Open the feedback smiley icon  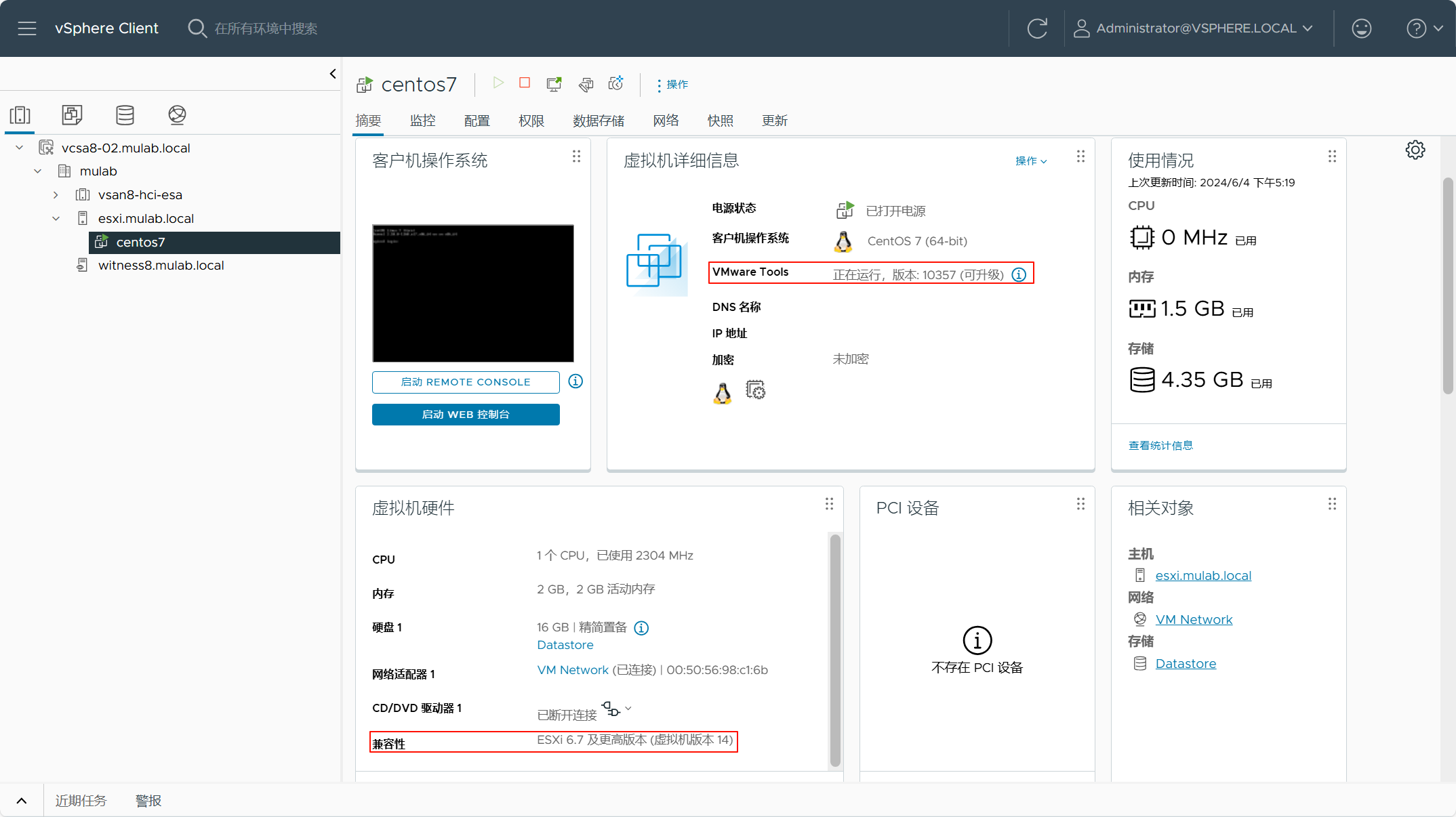(1361, 28)
